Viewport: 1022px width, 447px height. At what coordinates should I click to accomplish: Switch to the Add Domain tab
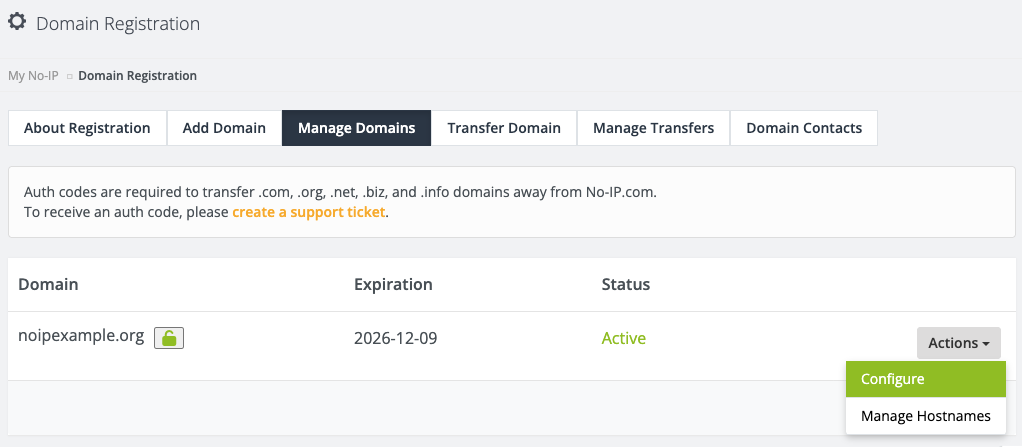tap(224, 128)
